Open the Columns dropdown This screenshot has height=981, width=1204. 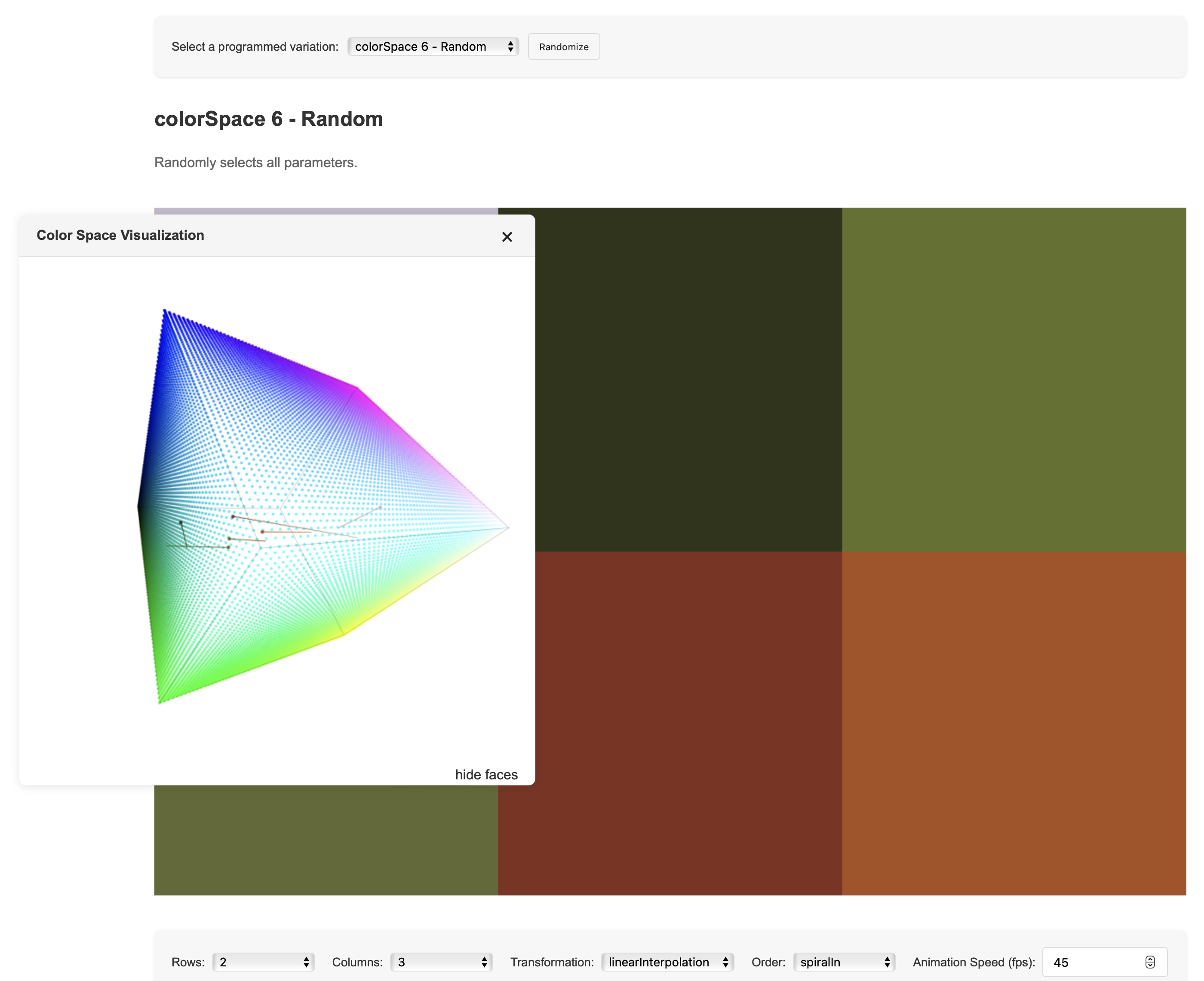coord(441,962)
